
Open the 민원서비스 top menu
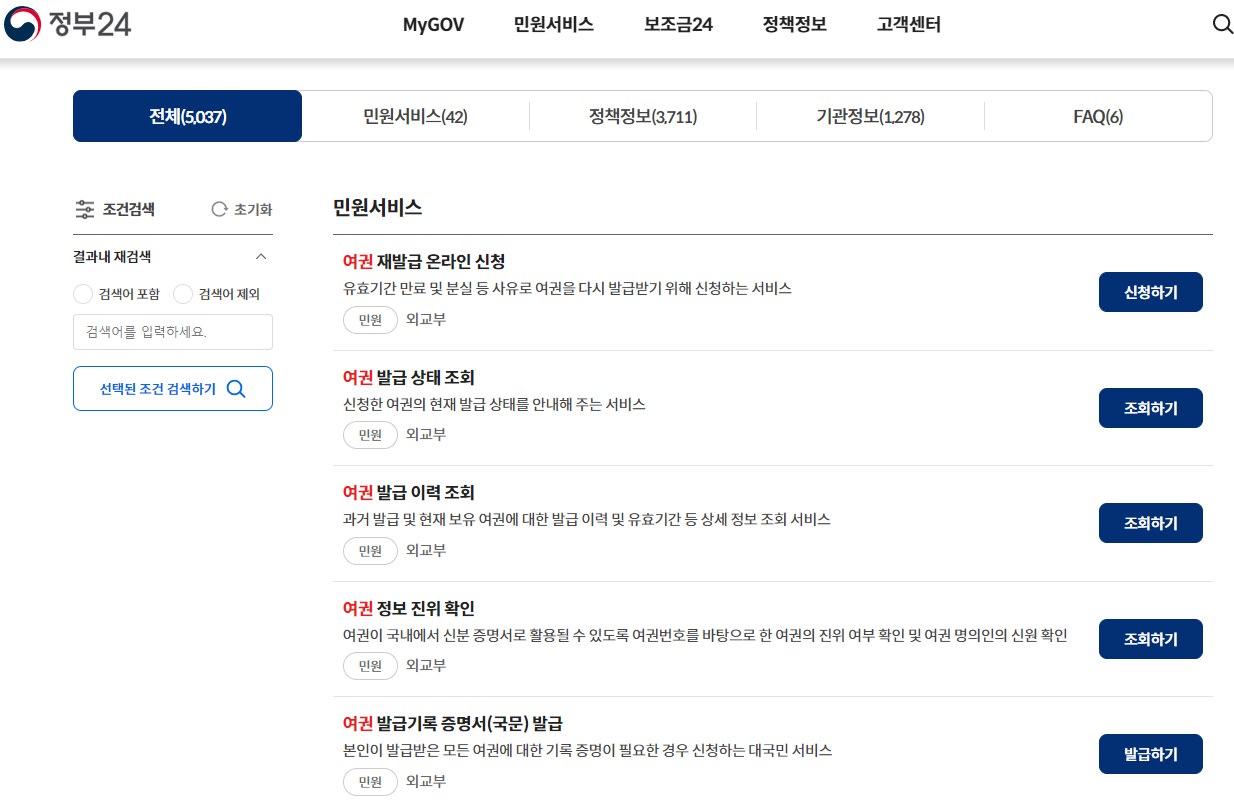(x=554, y=25)
